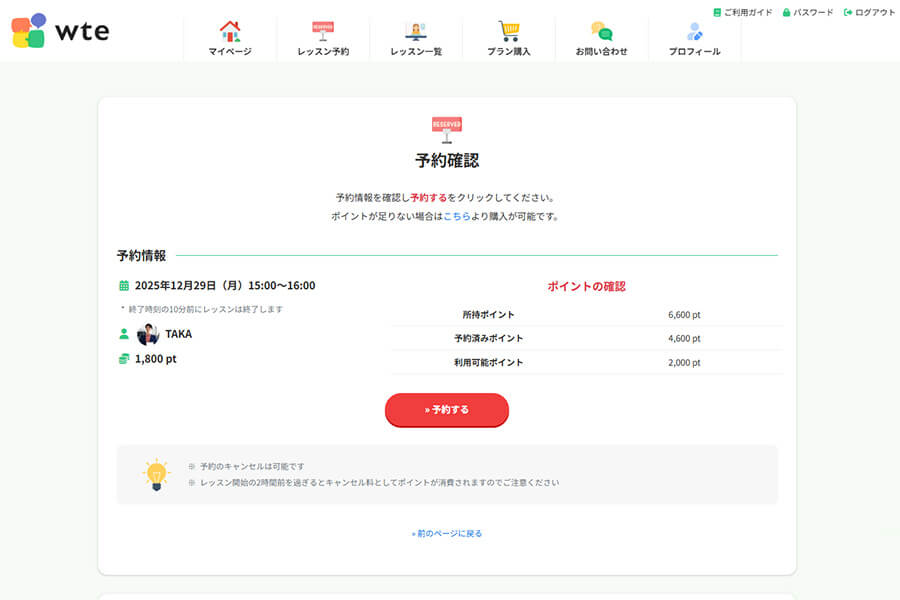Open プラン購入 via the shopping cart icon

[x=508, y=31]
